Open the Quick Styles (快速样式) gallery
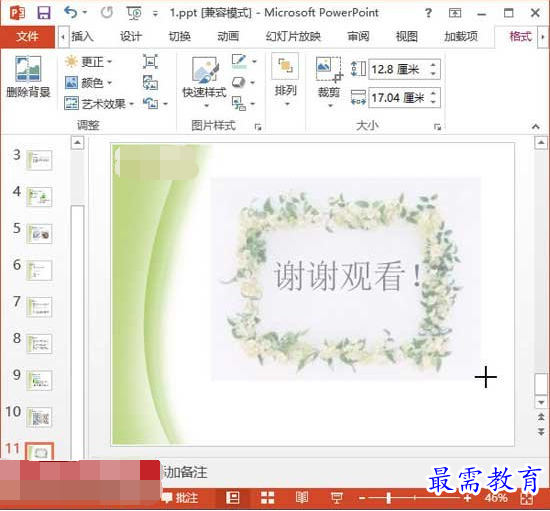 [204, 81]
